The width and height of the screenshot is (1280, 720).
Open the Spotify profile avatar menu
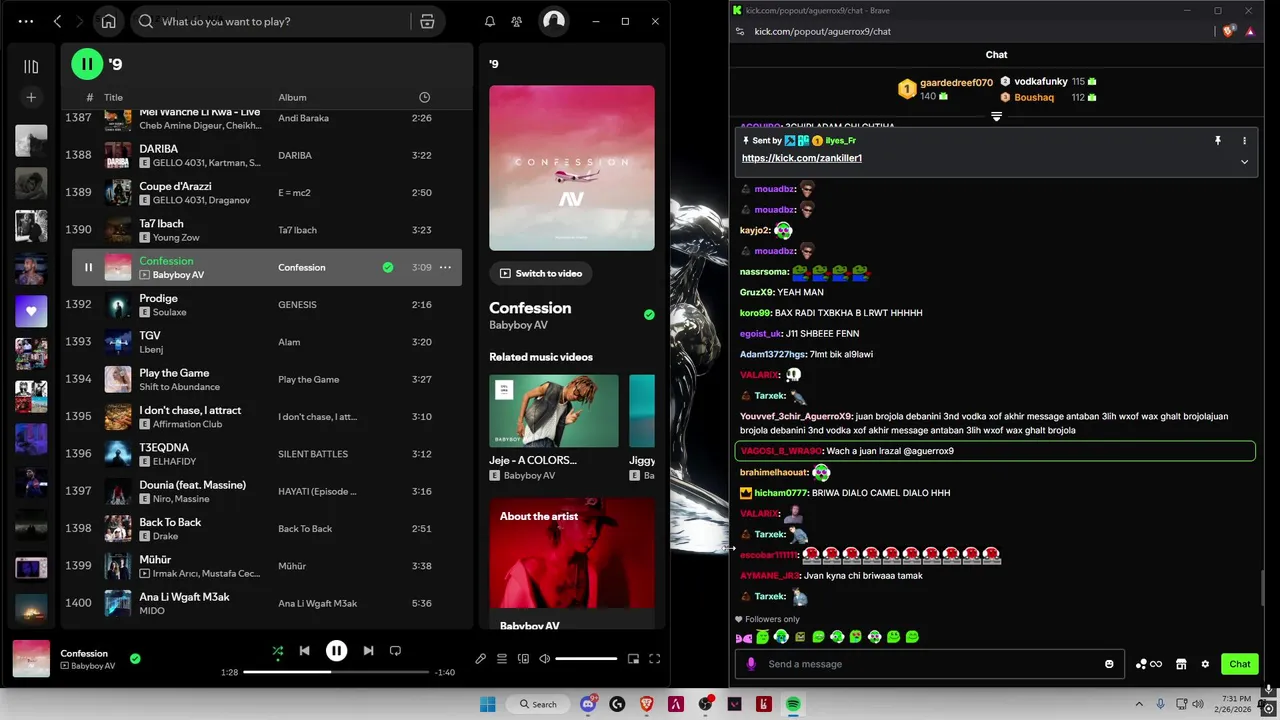(x=554, y=21)
